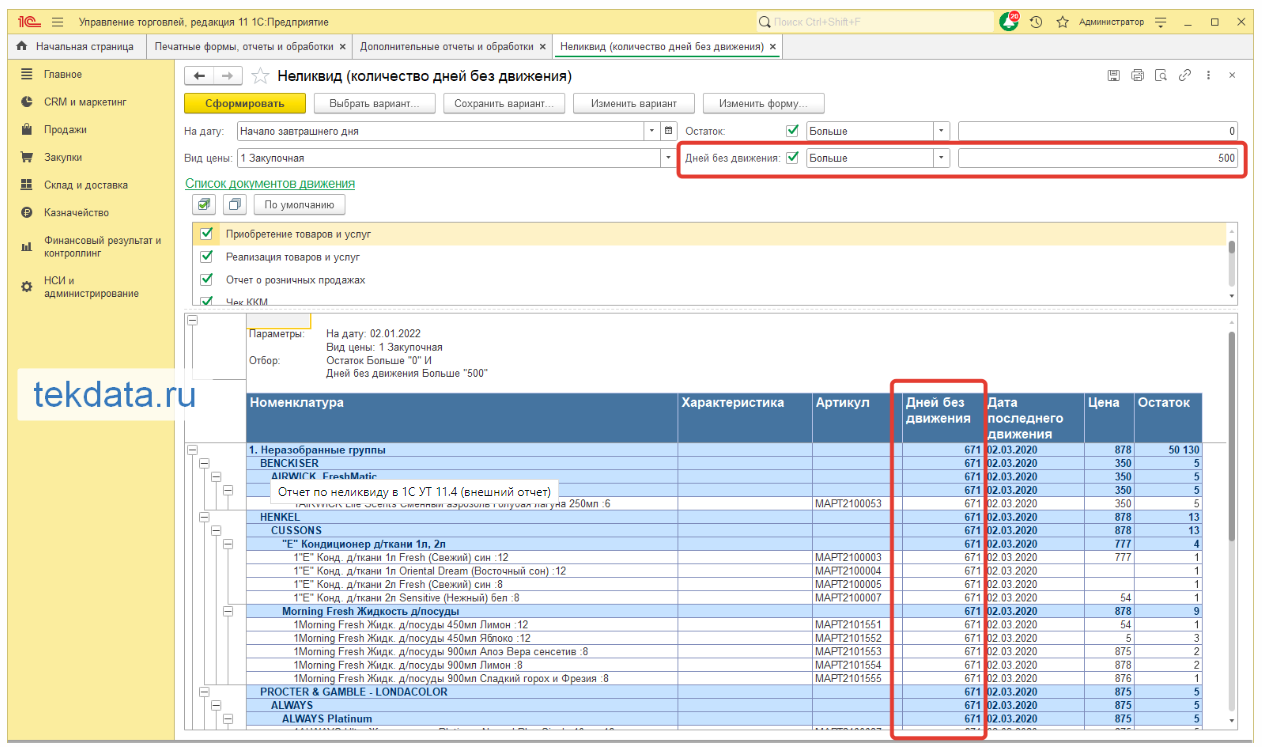
Task: Go back with the left arrow button
Action: [199, 76]
